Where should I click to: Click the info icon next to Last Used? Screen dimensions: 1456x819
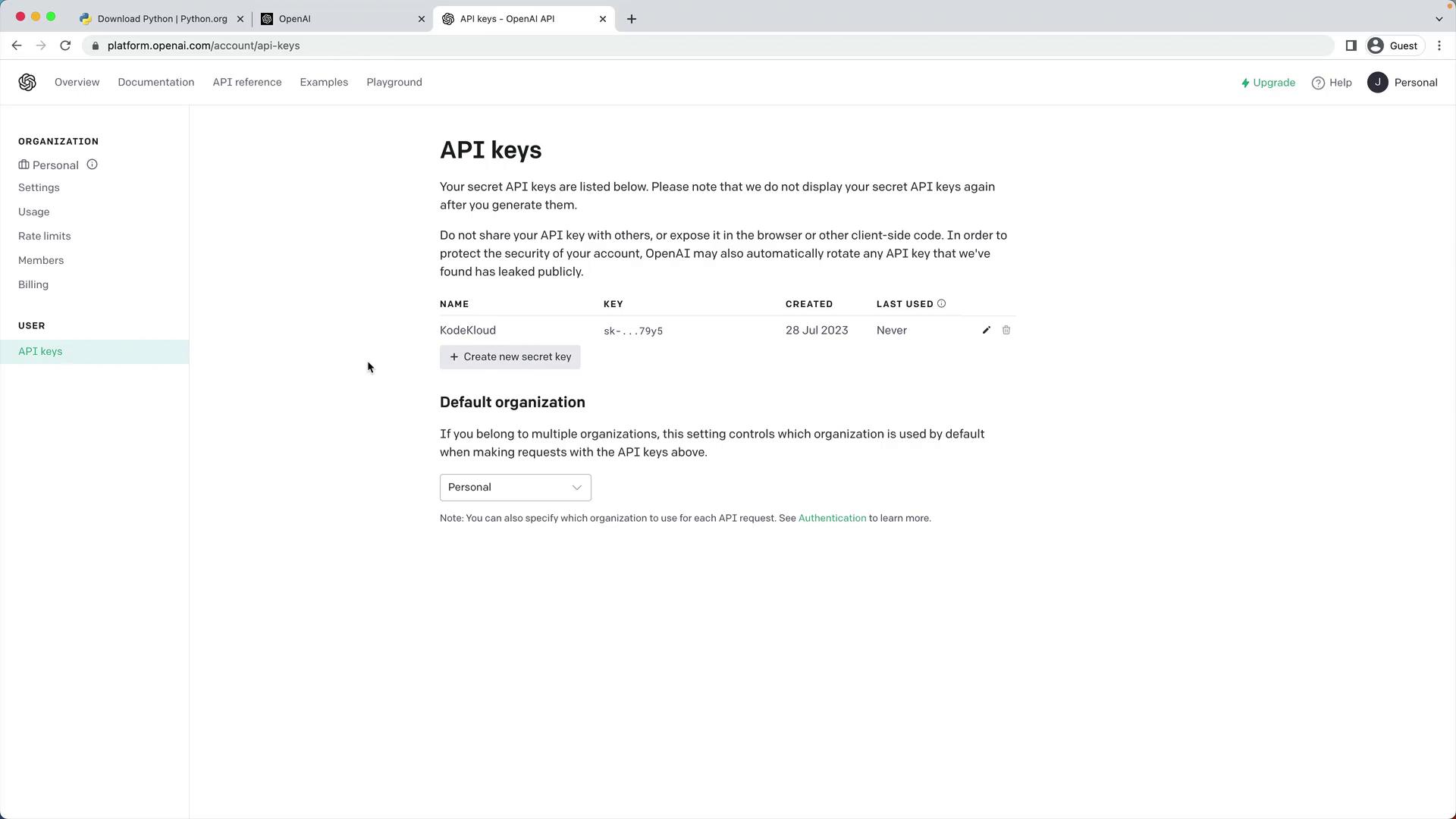[x=941, y=303]
